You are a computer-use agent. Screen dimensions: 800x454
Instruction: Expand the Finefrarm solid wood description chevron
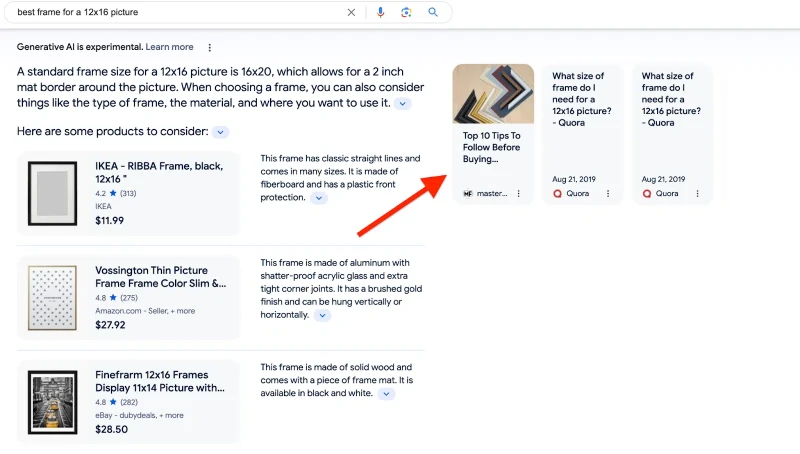(x=386, y=394)
